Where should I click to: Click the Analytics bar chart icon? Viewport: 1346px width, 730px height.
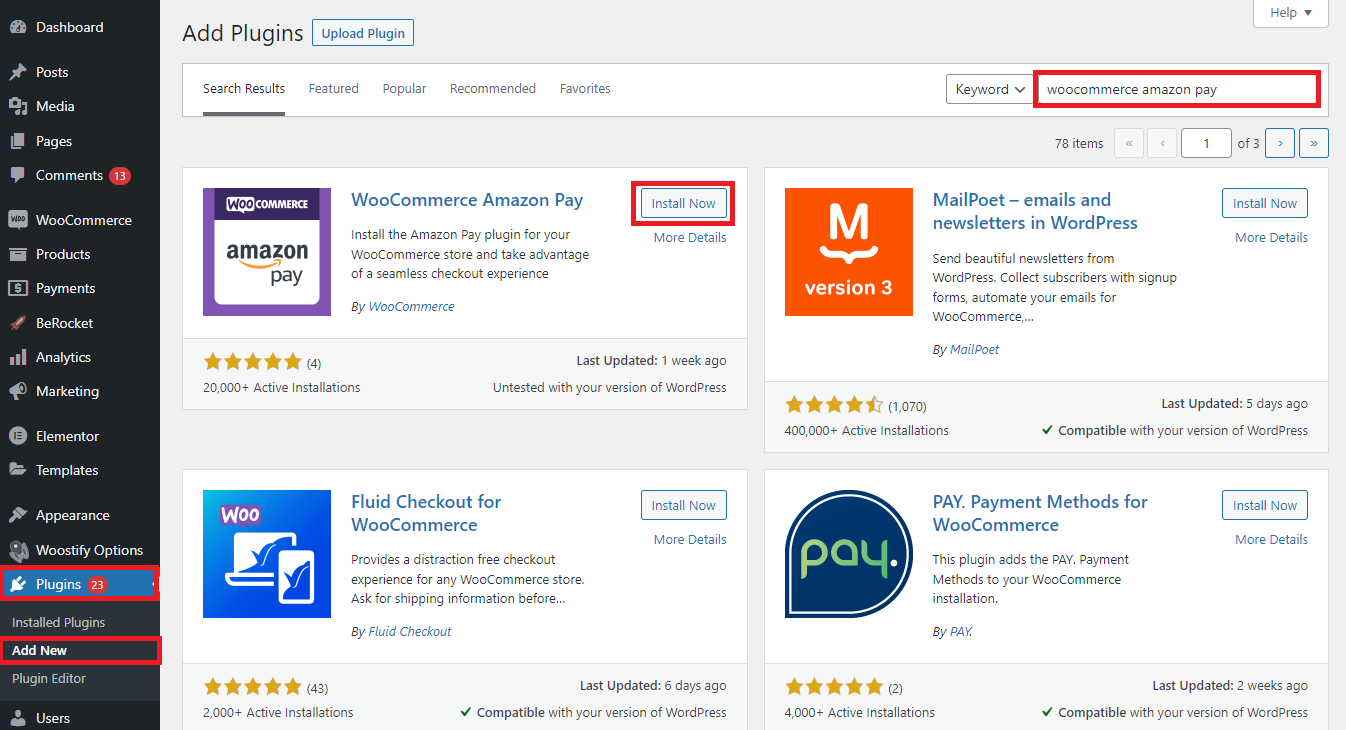18,357
